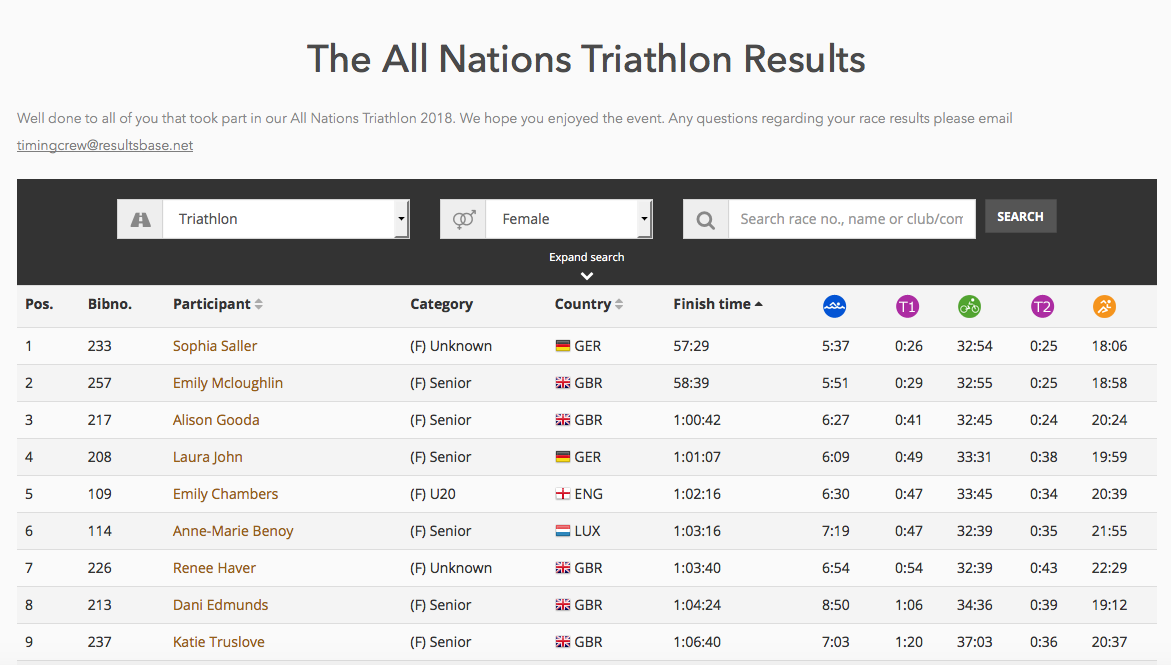Click the green bike split icon
This screenshot has height=665, width=1171.
(x=969, y=306)
